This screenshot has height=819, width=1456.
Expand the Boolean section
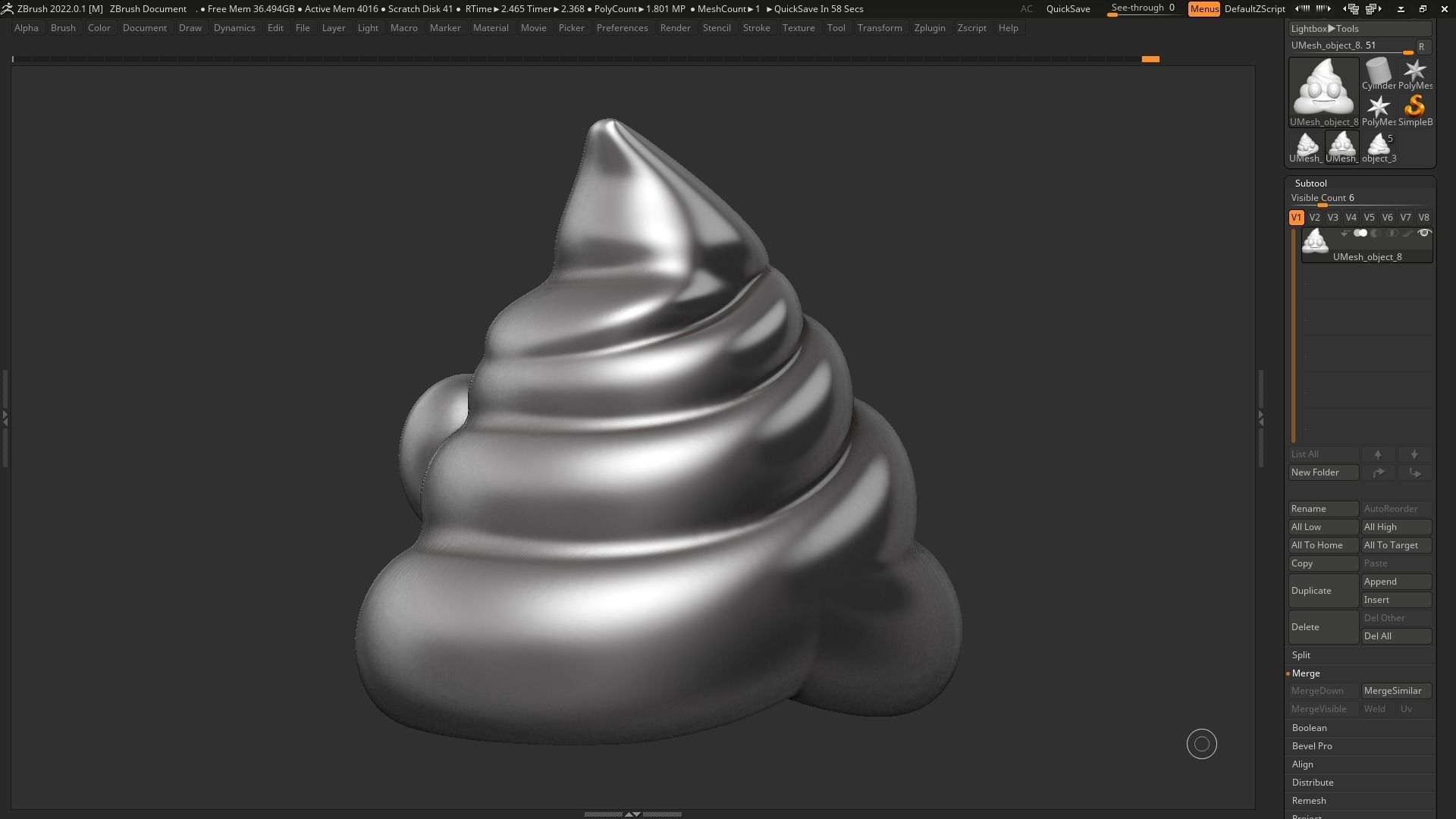click(1309, 728)
